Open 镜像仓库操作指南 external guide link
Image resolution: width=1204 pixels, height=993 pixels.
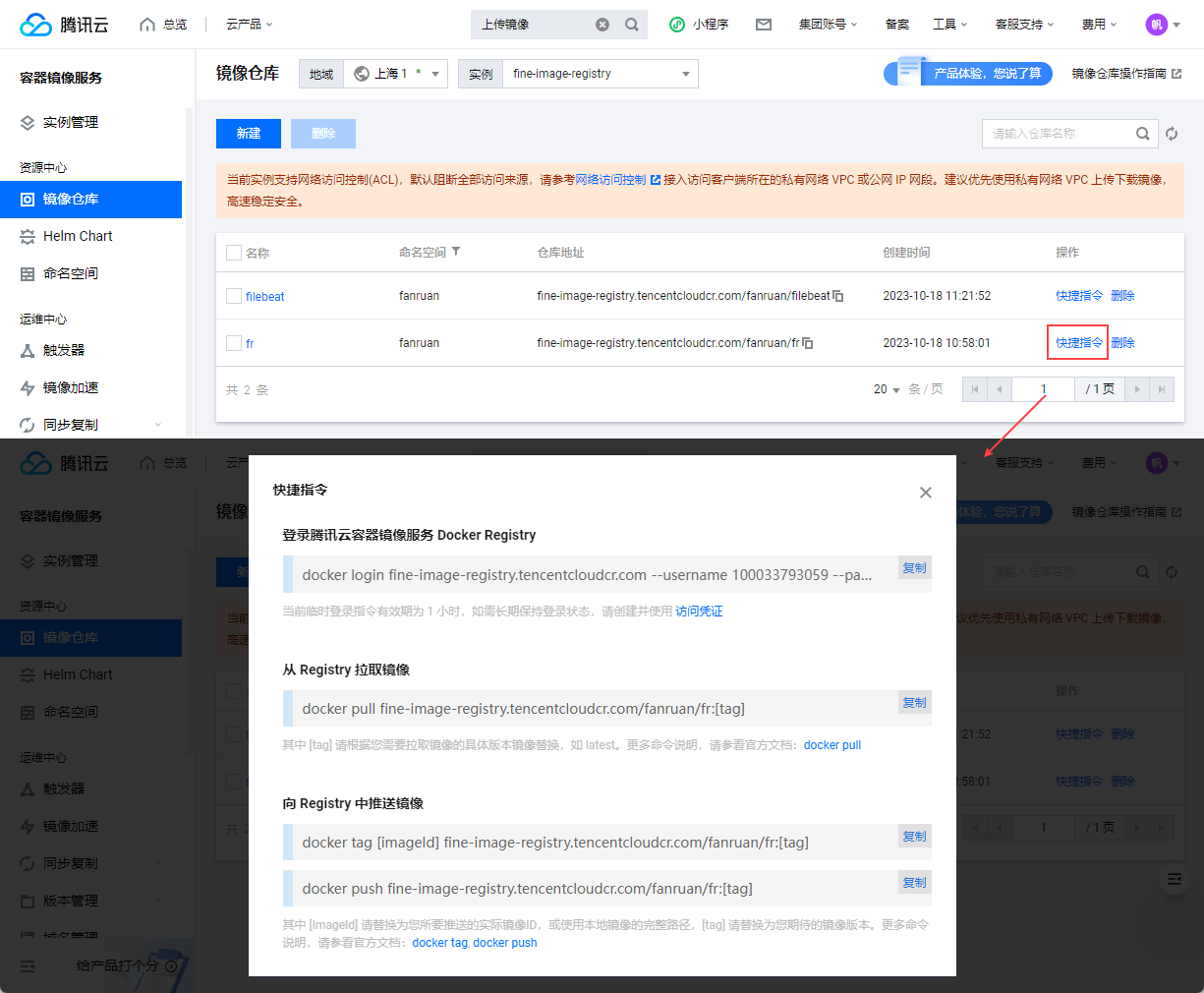[x=1126, y=74]
